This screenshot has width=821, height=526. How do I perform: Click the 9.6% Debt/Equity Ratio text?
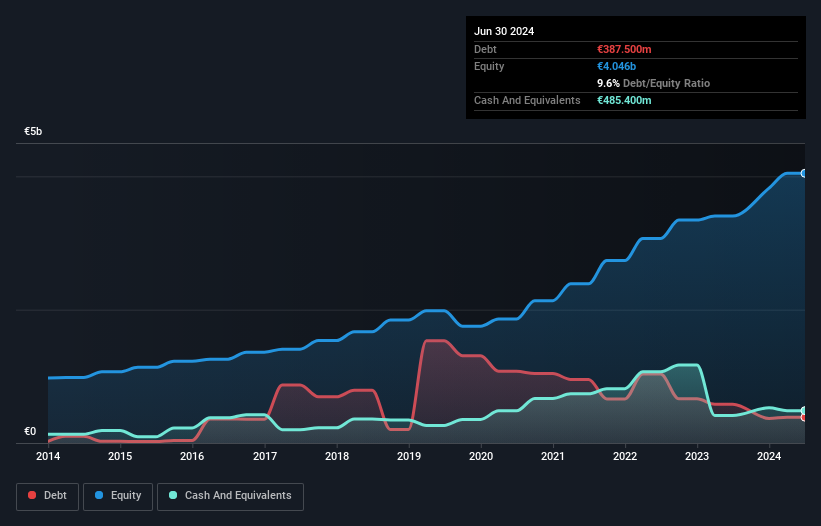click(653, 83)
